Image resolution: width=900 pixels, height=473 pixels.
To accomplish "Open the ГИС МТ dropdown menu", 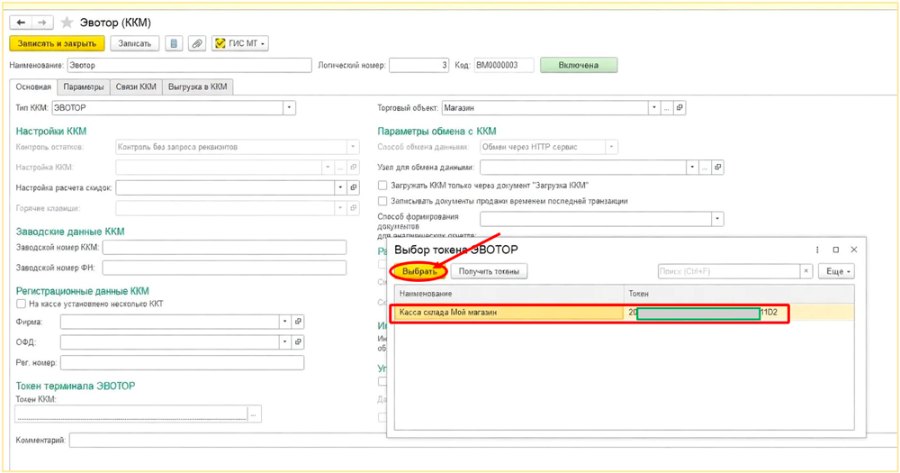I will coord(240,44).
